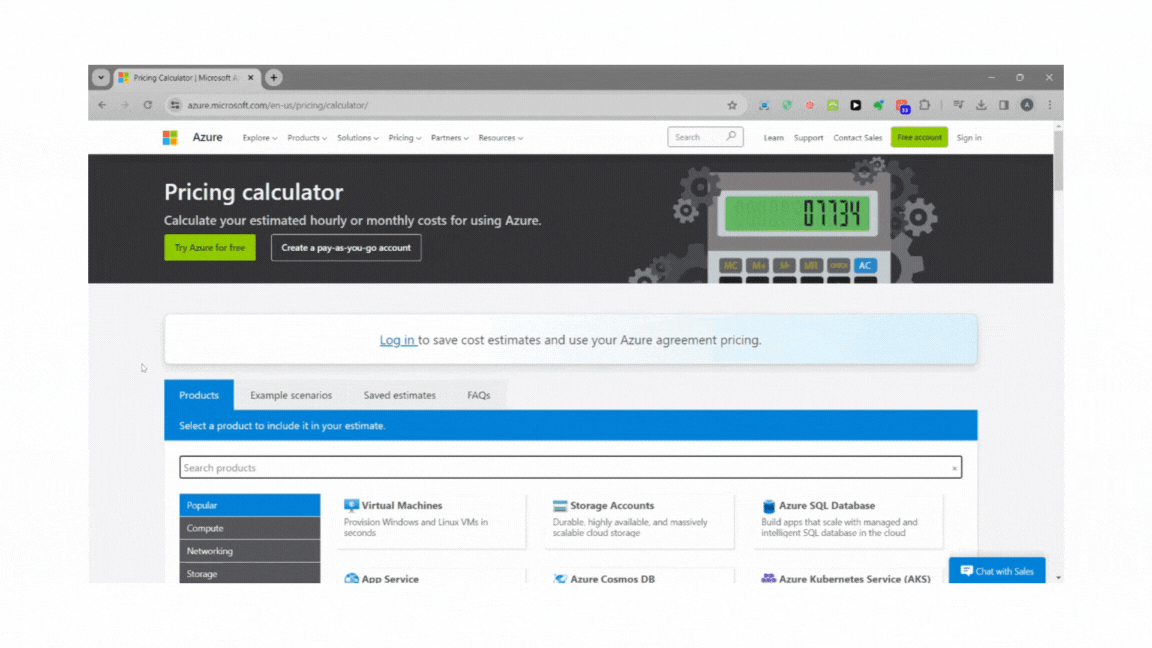This screenshot has height=648, width=1152.
Task: Expand the Pricing dropdown menu
Action: click(x=405, y=137)
